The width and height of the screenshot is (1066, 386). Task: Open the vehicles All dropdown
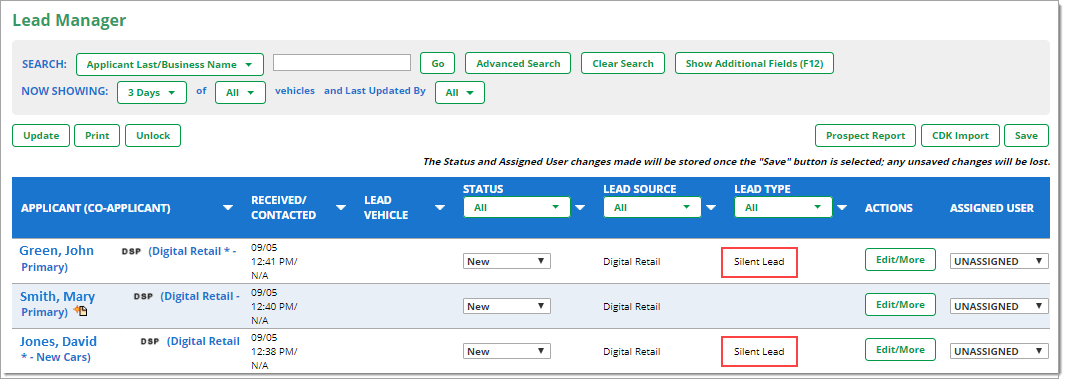[x=240, y=92]
